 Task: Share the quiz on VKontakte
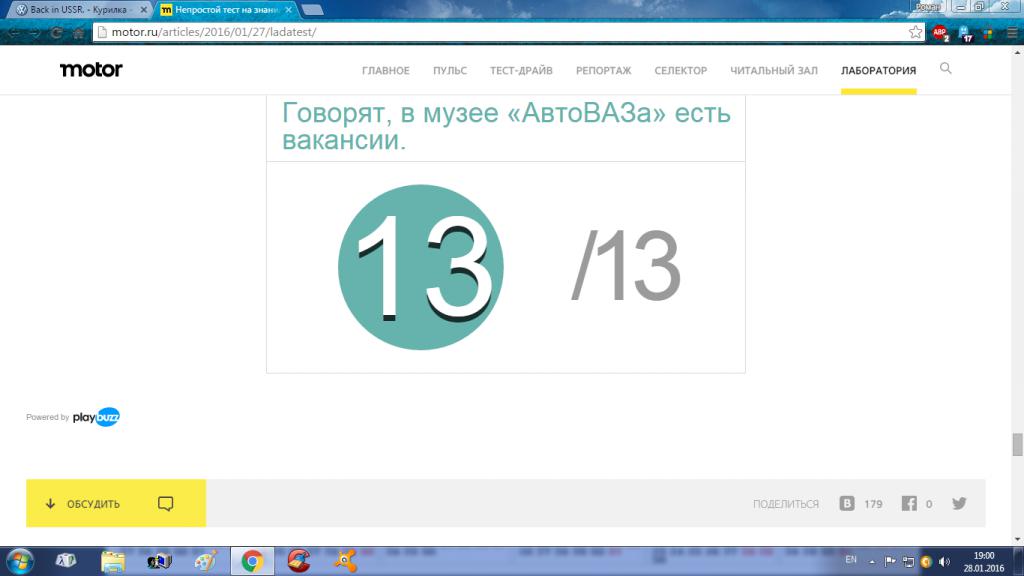click(x=846, y=504)
